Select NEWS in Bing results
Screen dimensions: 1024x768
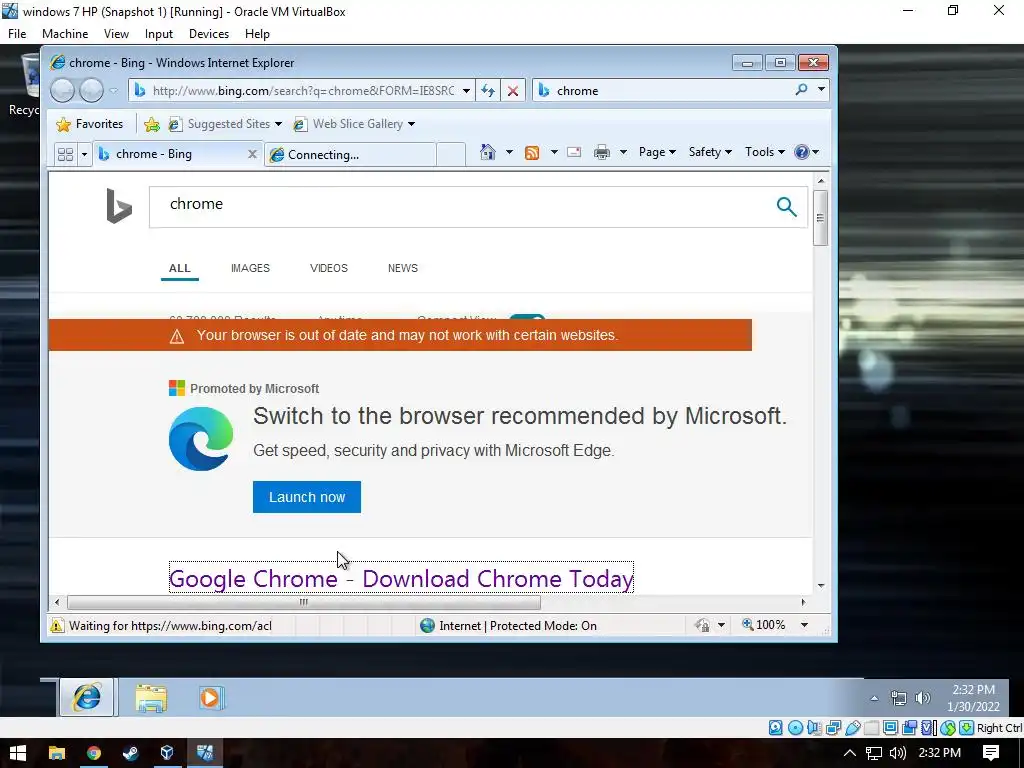pyautogui.click(x=403, y=268)
